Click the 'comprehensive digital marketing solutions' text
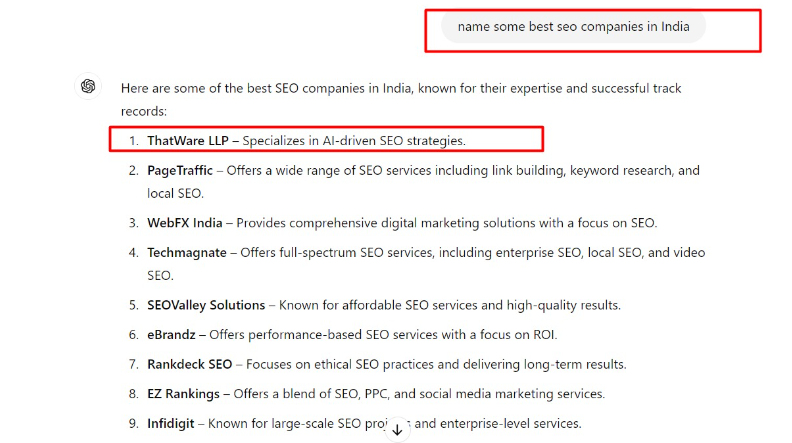Viewport: 792px width, 443px height. 408,223
